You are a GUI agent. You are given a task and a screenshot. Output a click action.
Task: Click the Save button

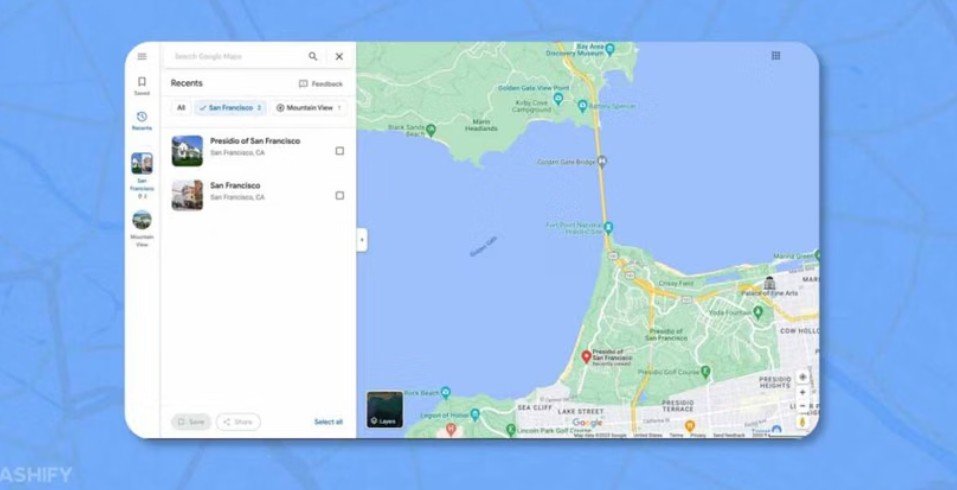point(191,422)
